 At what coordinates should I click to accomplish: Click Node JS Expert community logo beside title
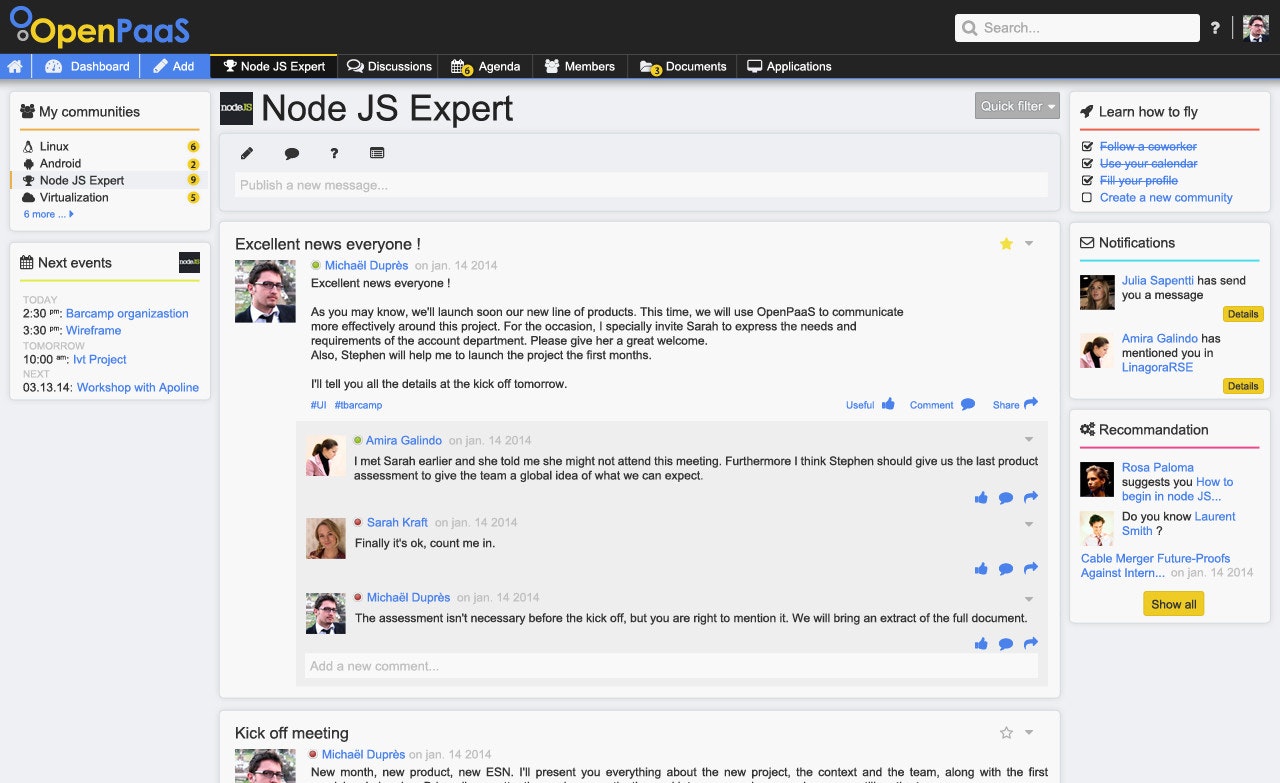pyautogui.click(x=237, y=108)
